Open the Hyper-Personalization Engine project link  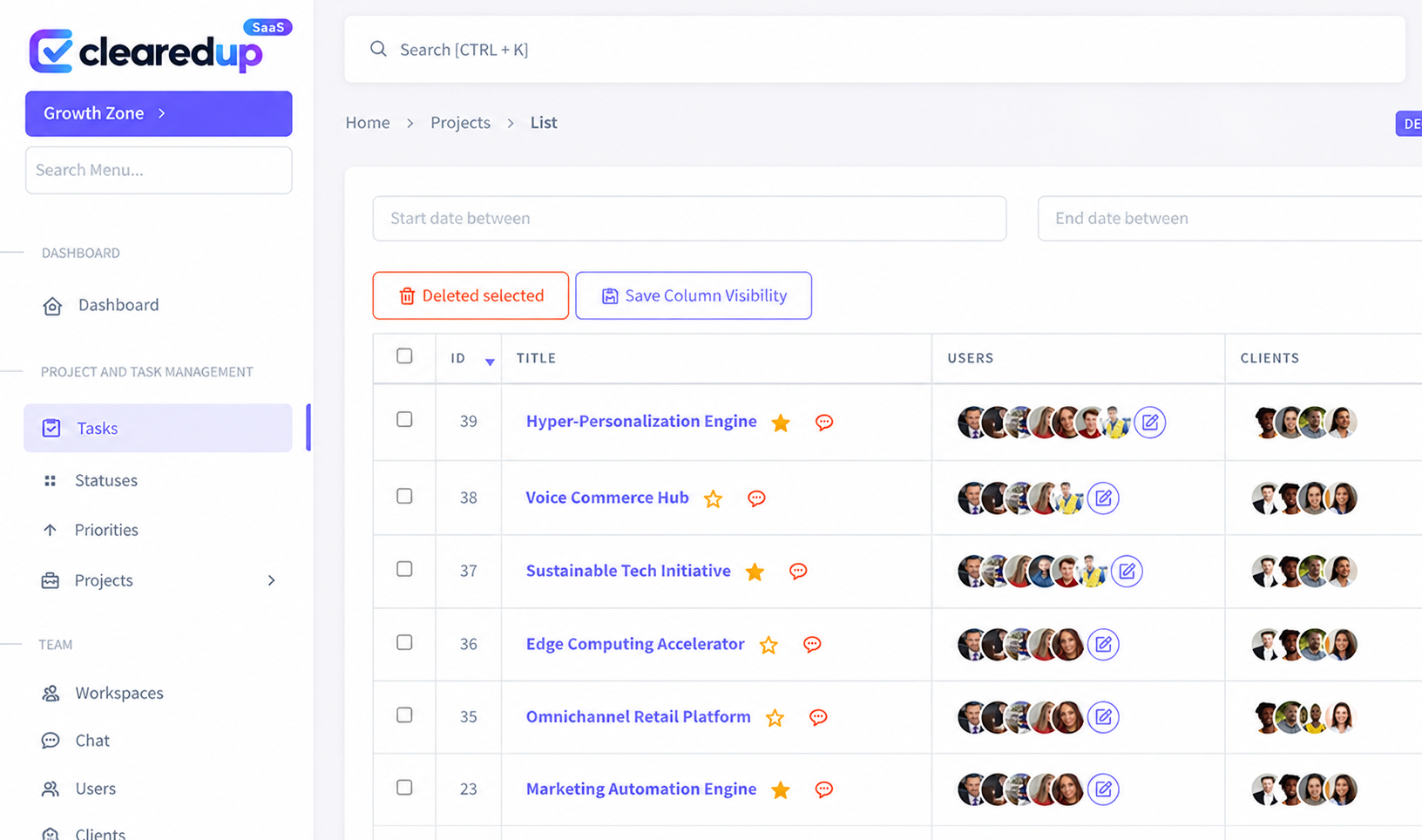click(x=641, y=421)
